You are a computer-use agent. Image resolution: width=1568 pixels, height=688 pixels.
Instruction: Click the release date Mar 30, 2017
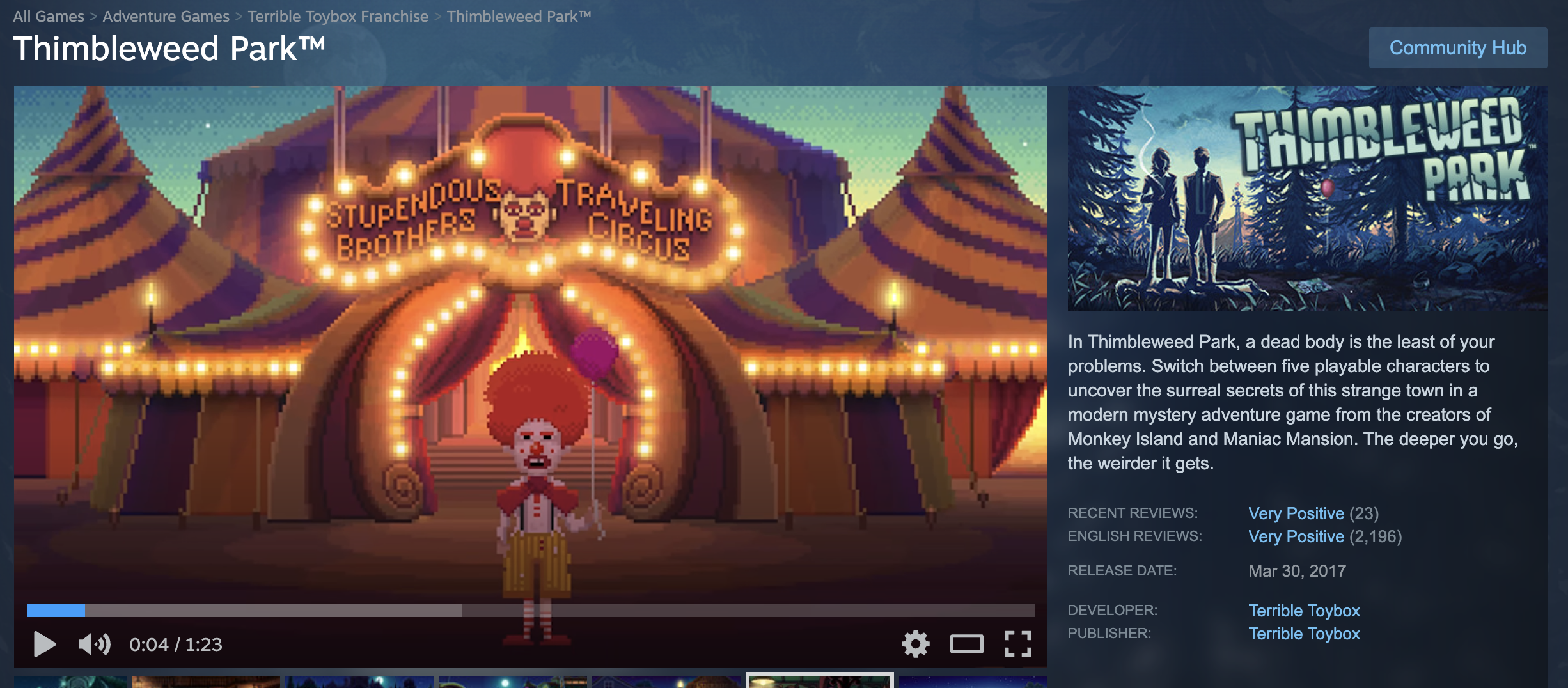(x=1297, y=571)
